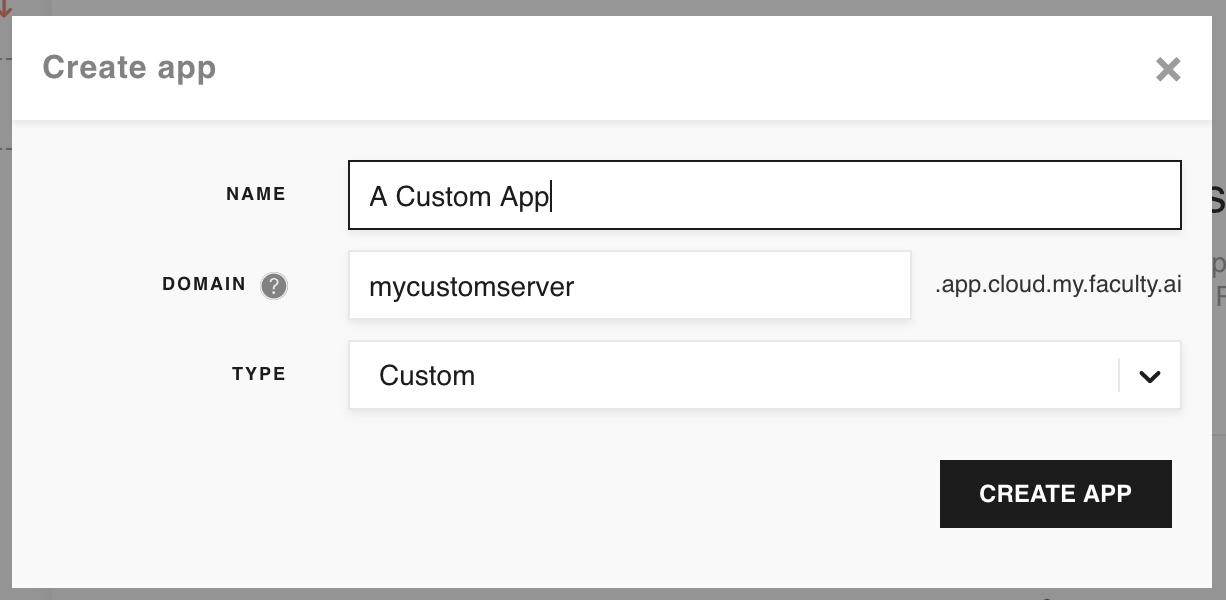Submit the form via CREATE APP
Viewport: 1226px width, 600px height.
tap(1055, 493)
